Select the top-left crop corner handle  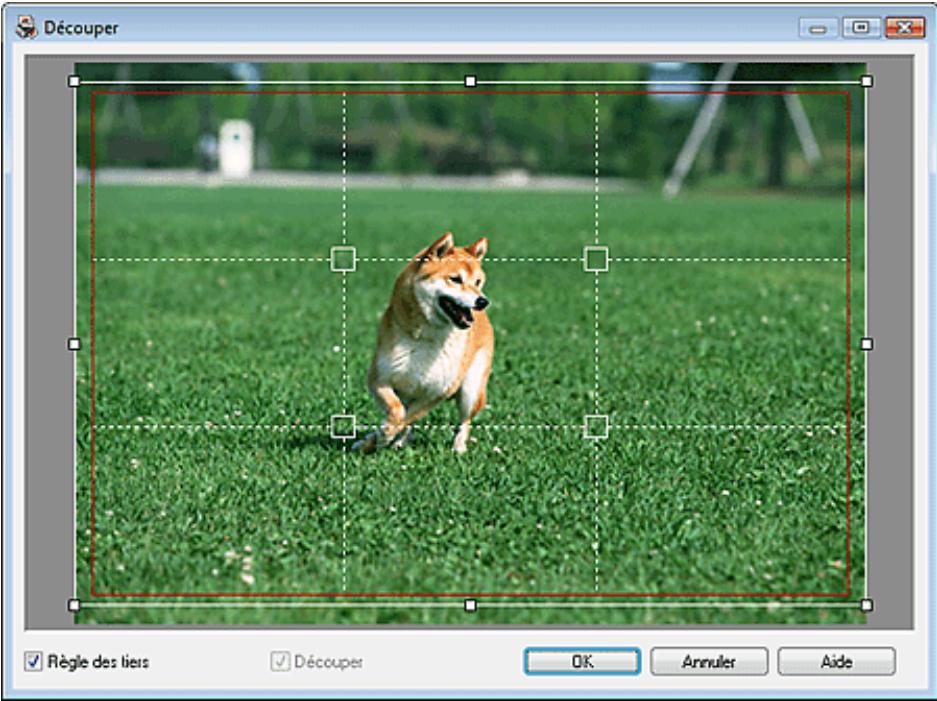pos(74,81)
